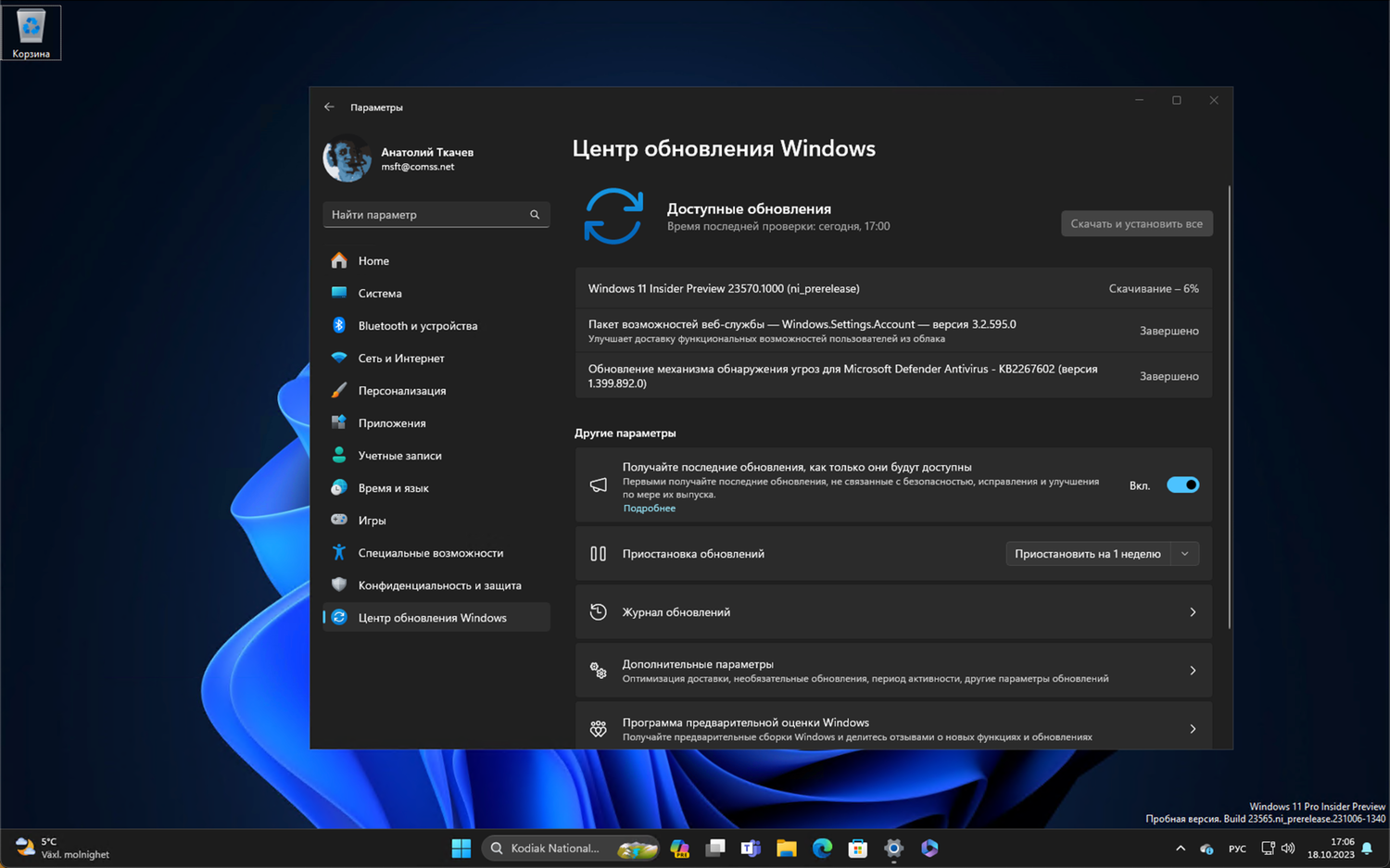Click the Найти параметр search field
Screen dimensions: 1390x868
point(436,214)
